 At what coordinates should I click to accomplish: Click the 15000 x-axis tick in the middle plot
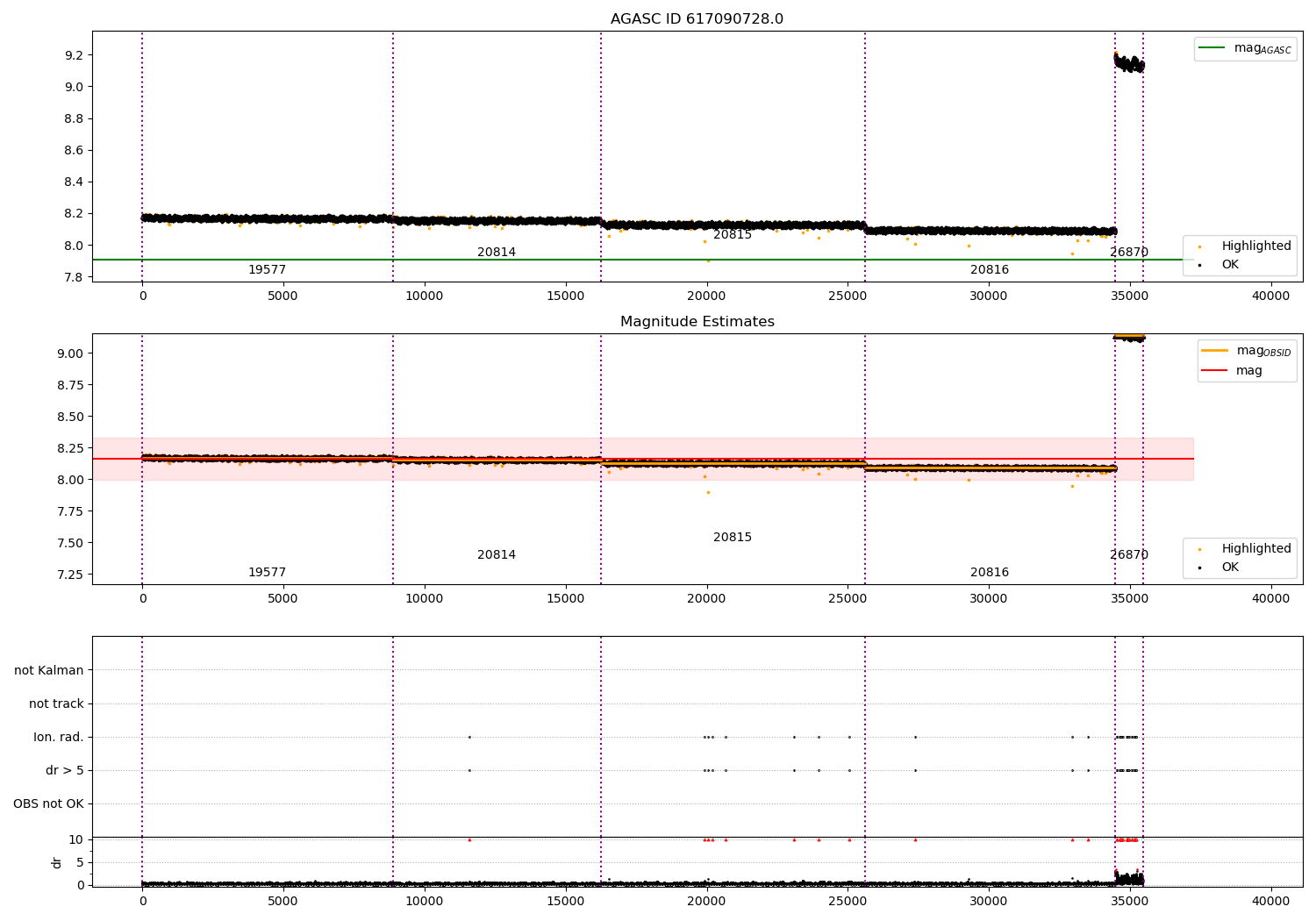click(565, 599)
